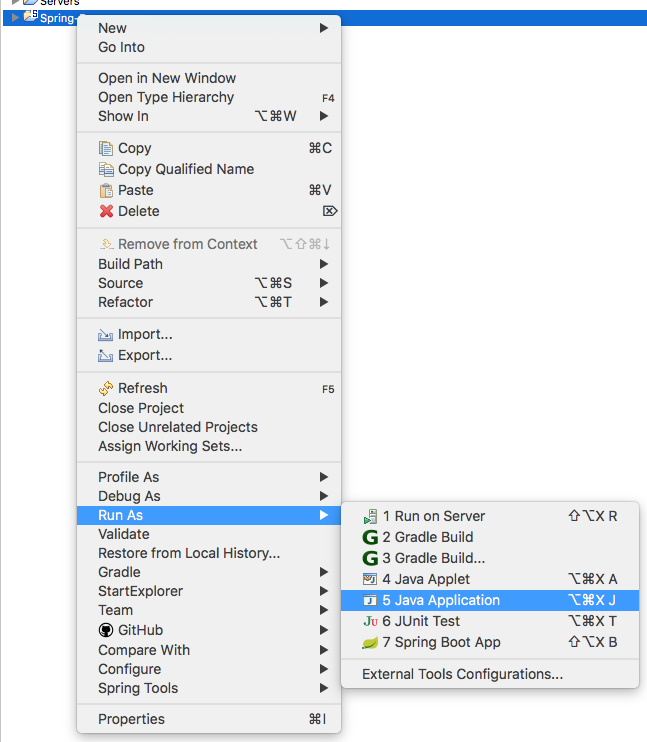Choose Validate from context menu

[209, 534]
